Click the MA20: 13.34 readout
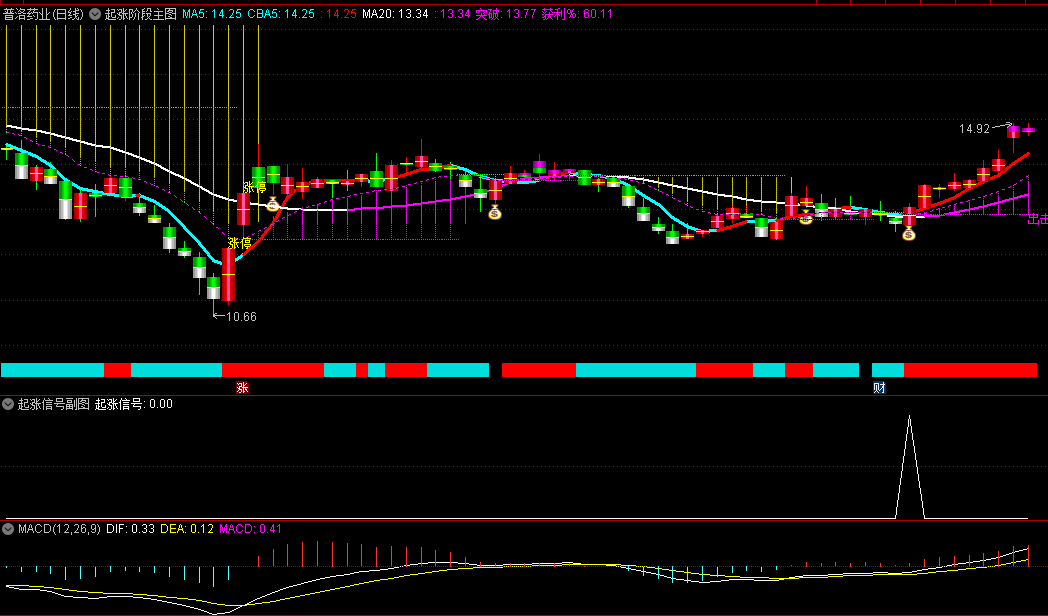 point(395,14)
